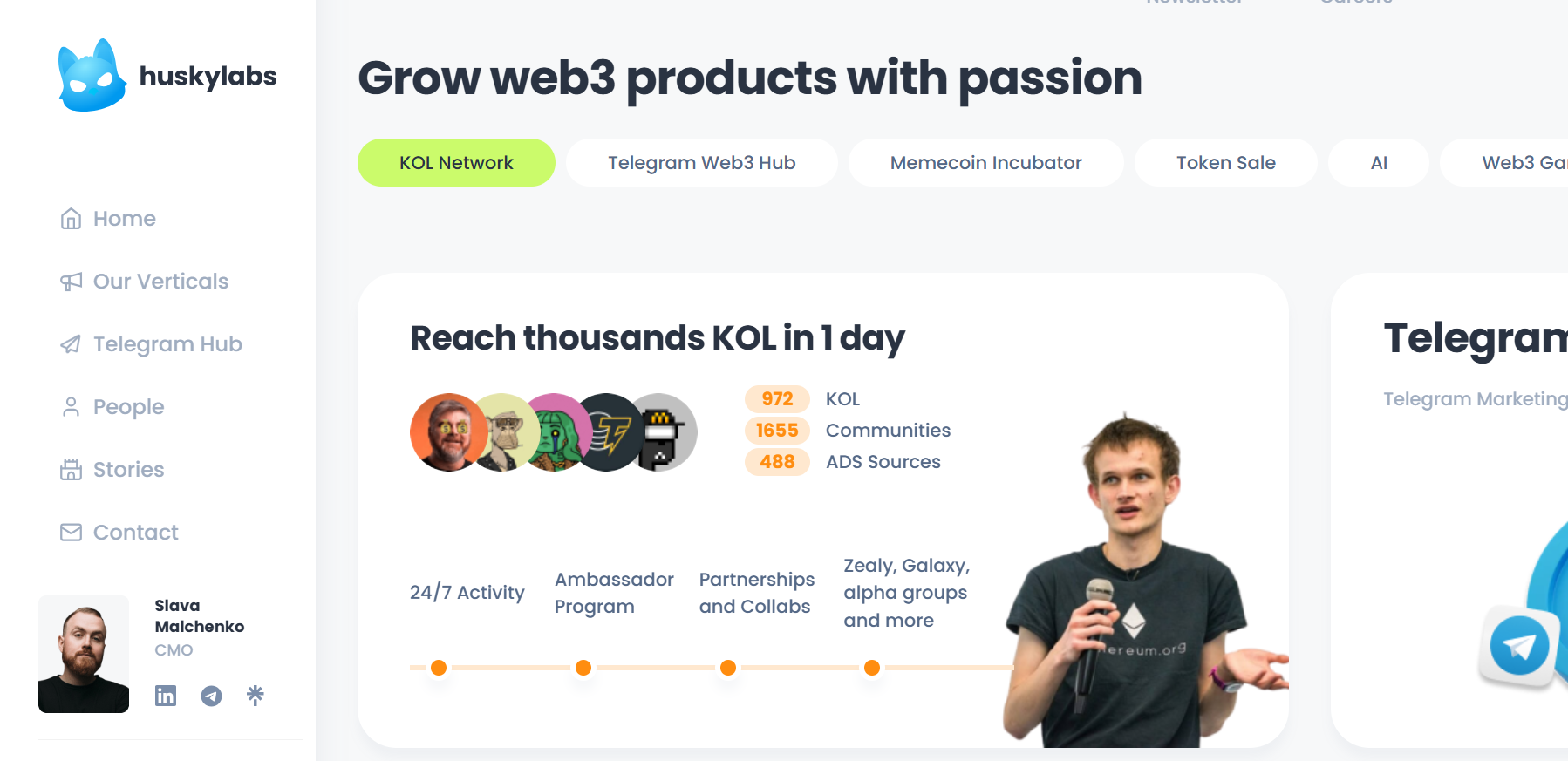Click the envelope Contact icon
Viewport: 1568px width, 761px height.
(71, 533)
